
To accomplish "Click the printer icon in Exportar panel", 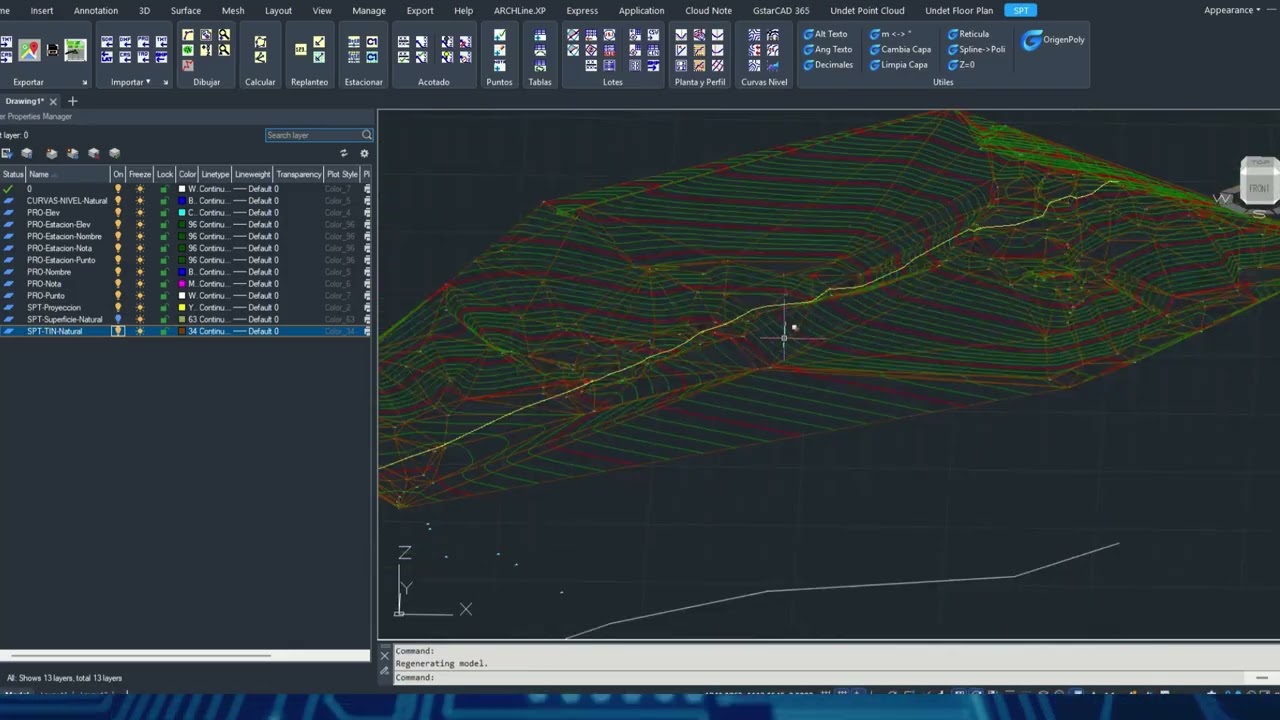I will 53,50.
